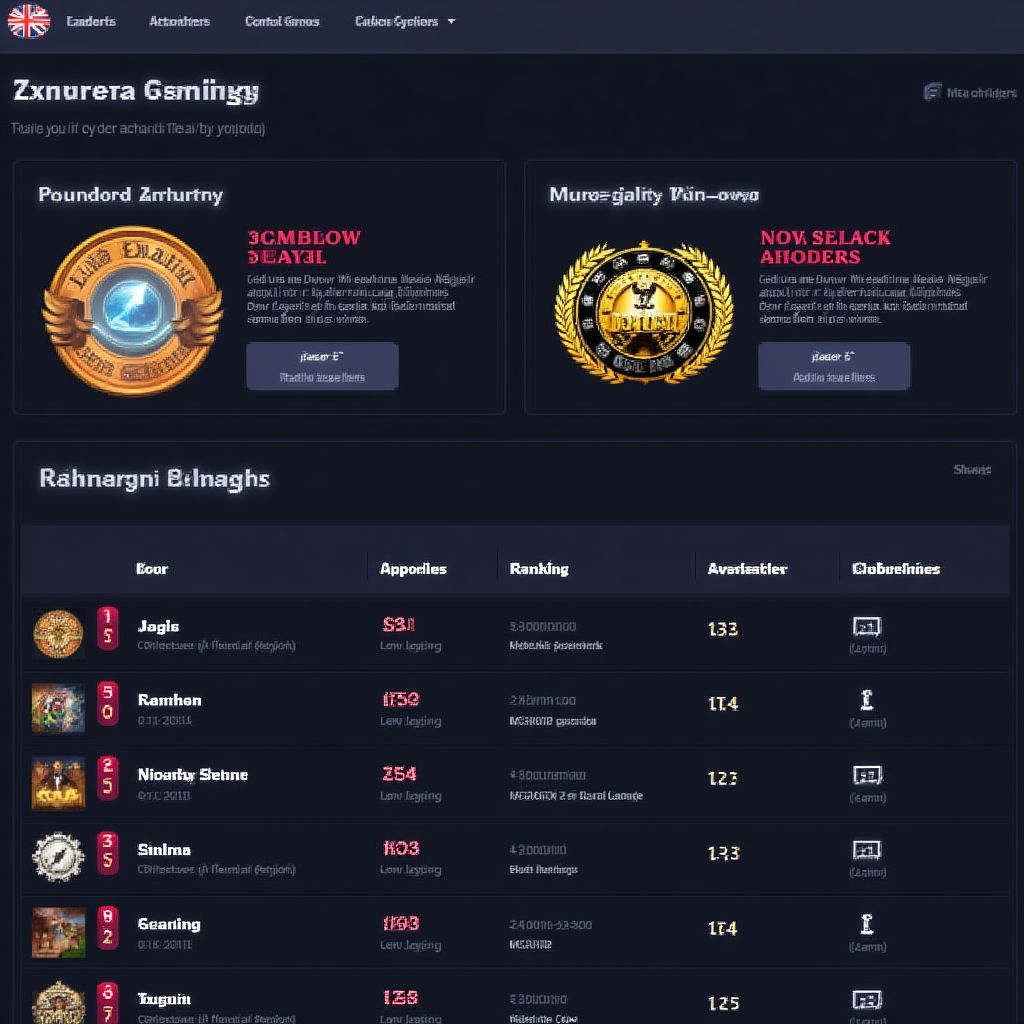This screenshot has height=1024, width=1024.
Task: Click the pound icon in Gearing row
Action: click(x=867, y=925)
